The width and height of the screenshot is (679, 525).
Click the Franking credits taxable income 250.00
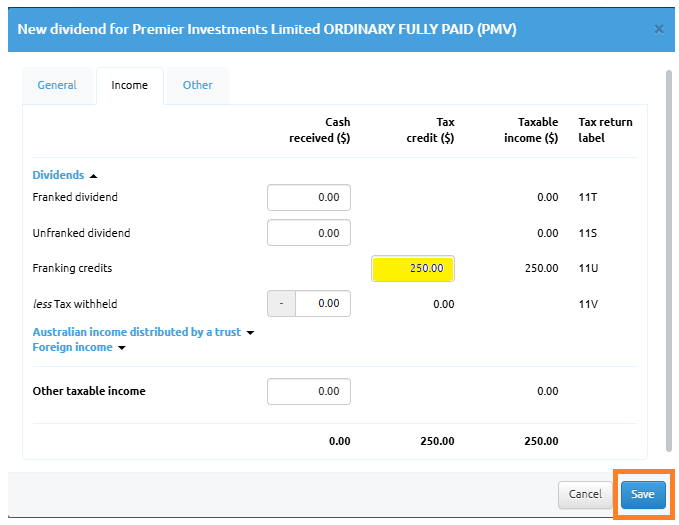pyautogui.click(x=541, y=269)
